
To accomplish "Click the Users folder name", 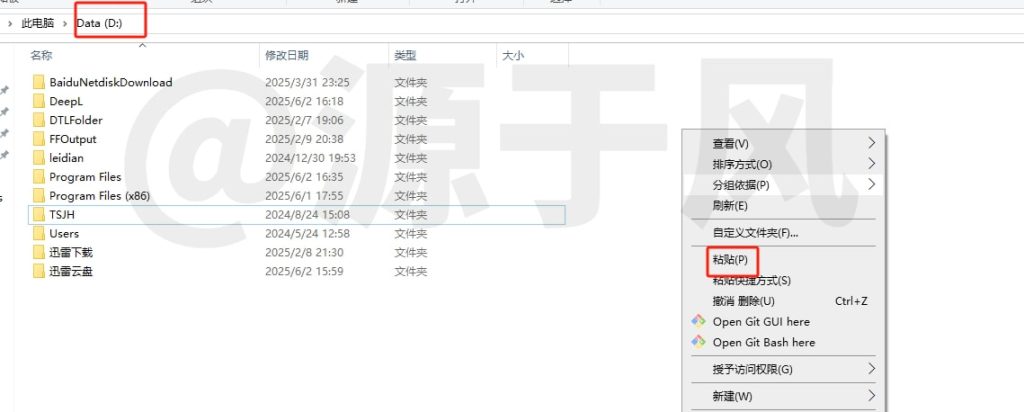I will point(64,234).
